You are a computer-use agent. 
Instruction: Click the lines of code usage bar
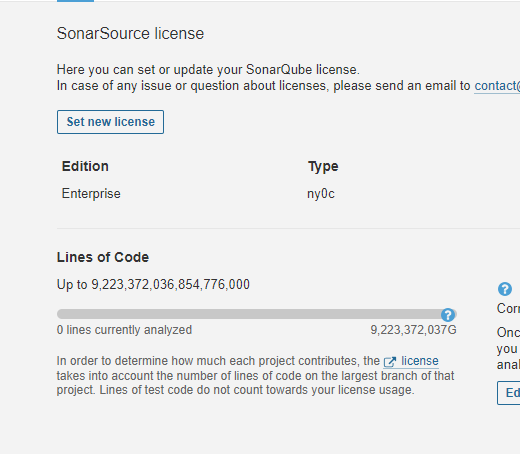(257, 314)
